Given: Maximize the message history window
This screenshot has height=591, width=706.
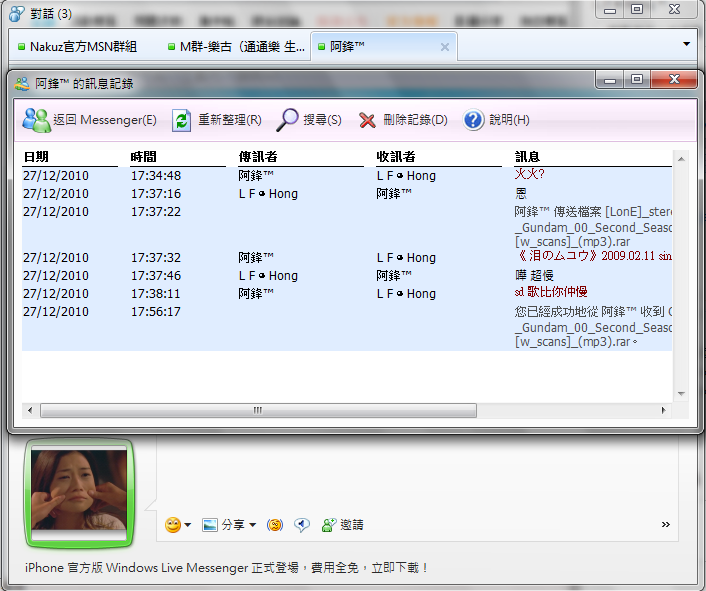Looking at the screenshot, I should [637, 80].
